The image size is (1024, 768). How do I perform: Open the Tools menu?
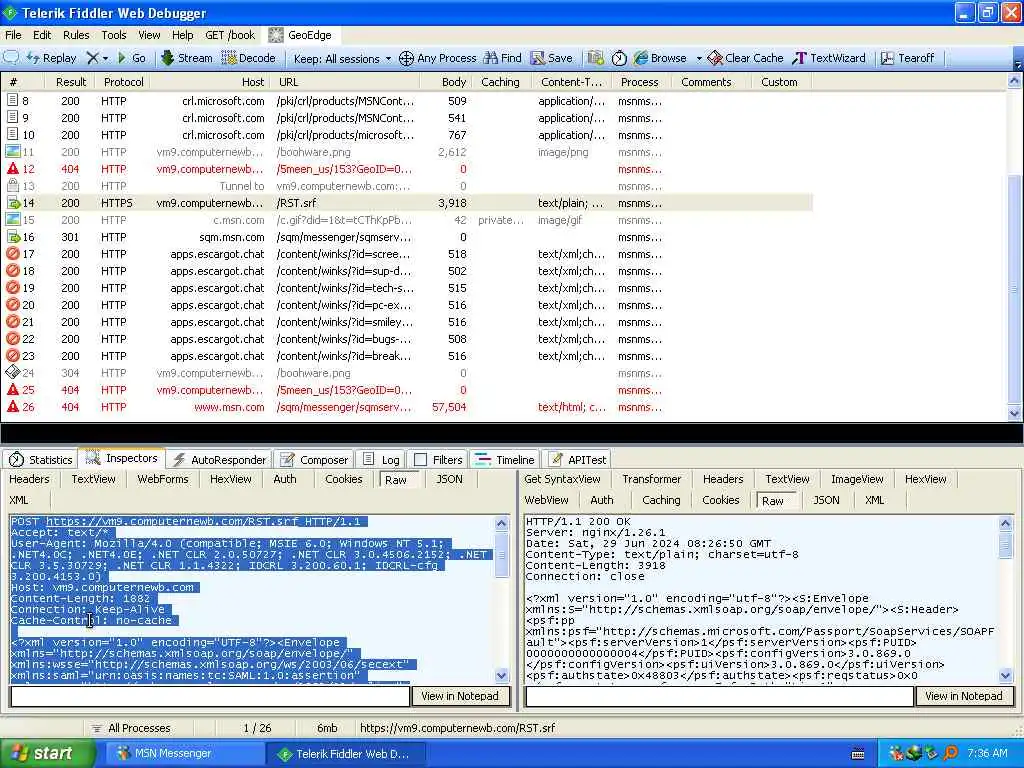[114, 35]
